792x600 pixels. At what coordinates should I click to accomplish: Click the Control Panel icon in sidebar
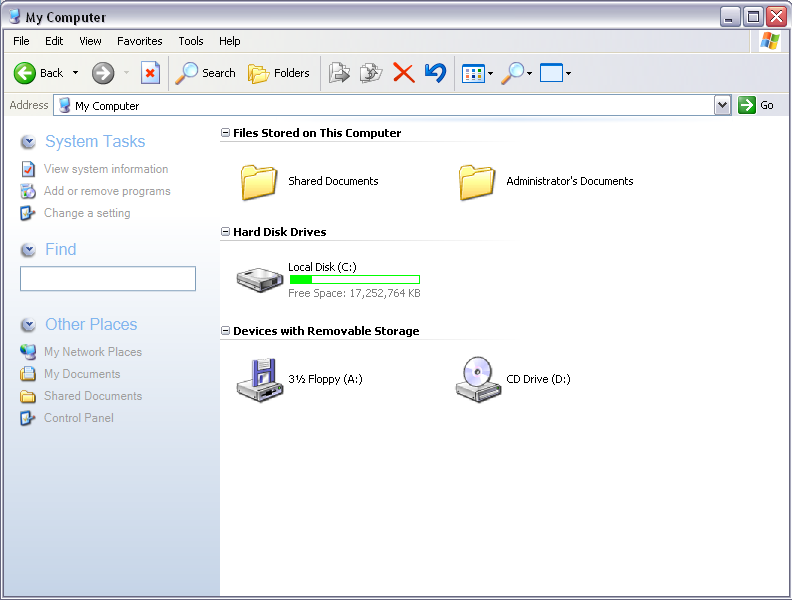[27, 418]
